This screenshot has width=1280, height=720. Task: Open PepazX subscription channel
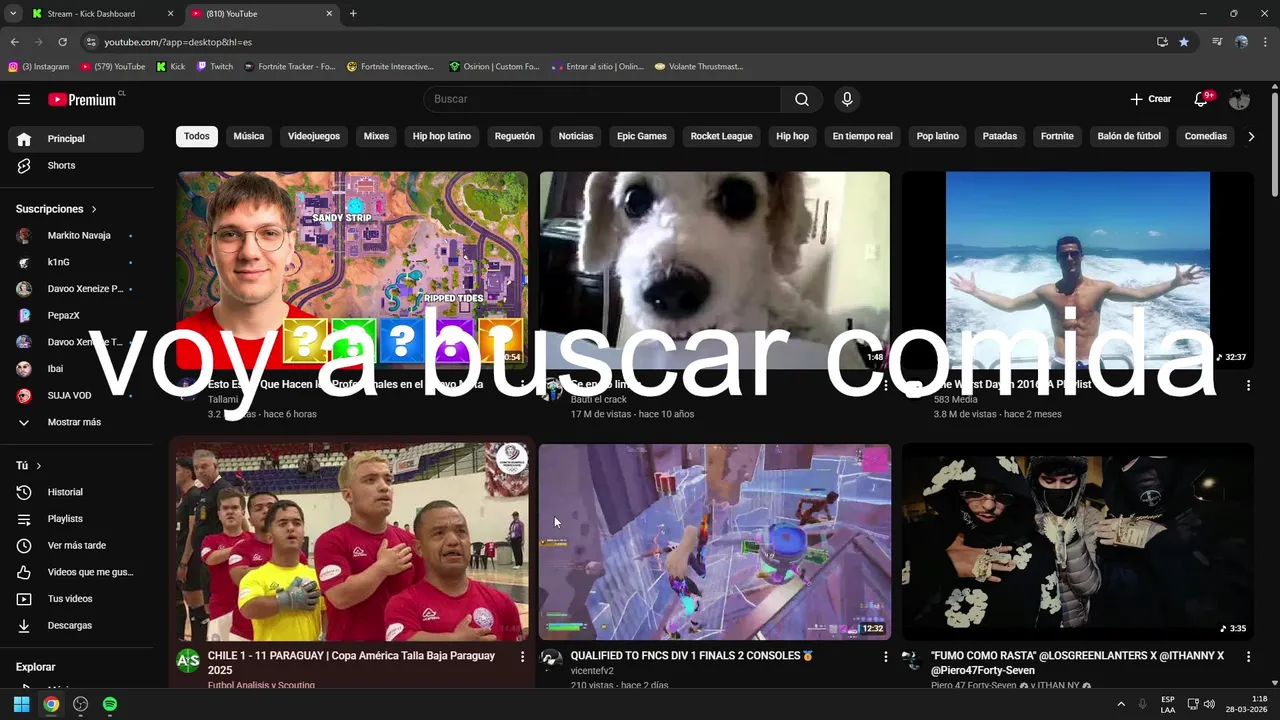76,315
